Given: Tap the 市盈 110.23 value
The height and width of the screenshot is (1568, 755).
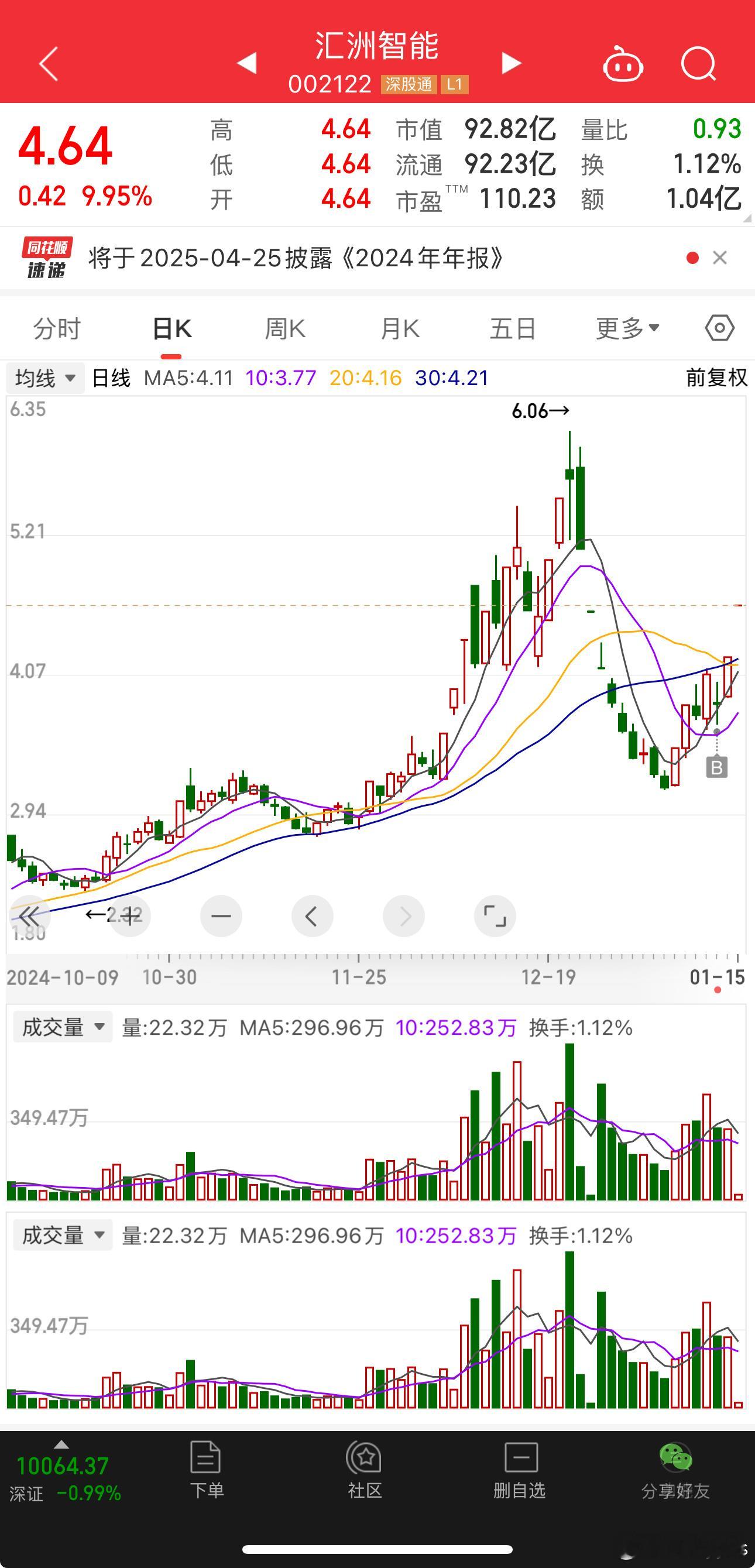Looking at the screenshot, I should 517,198.
